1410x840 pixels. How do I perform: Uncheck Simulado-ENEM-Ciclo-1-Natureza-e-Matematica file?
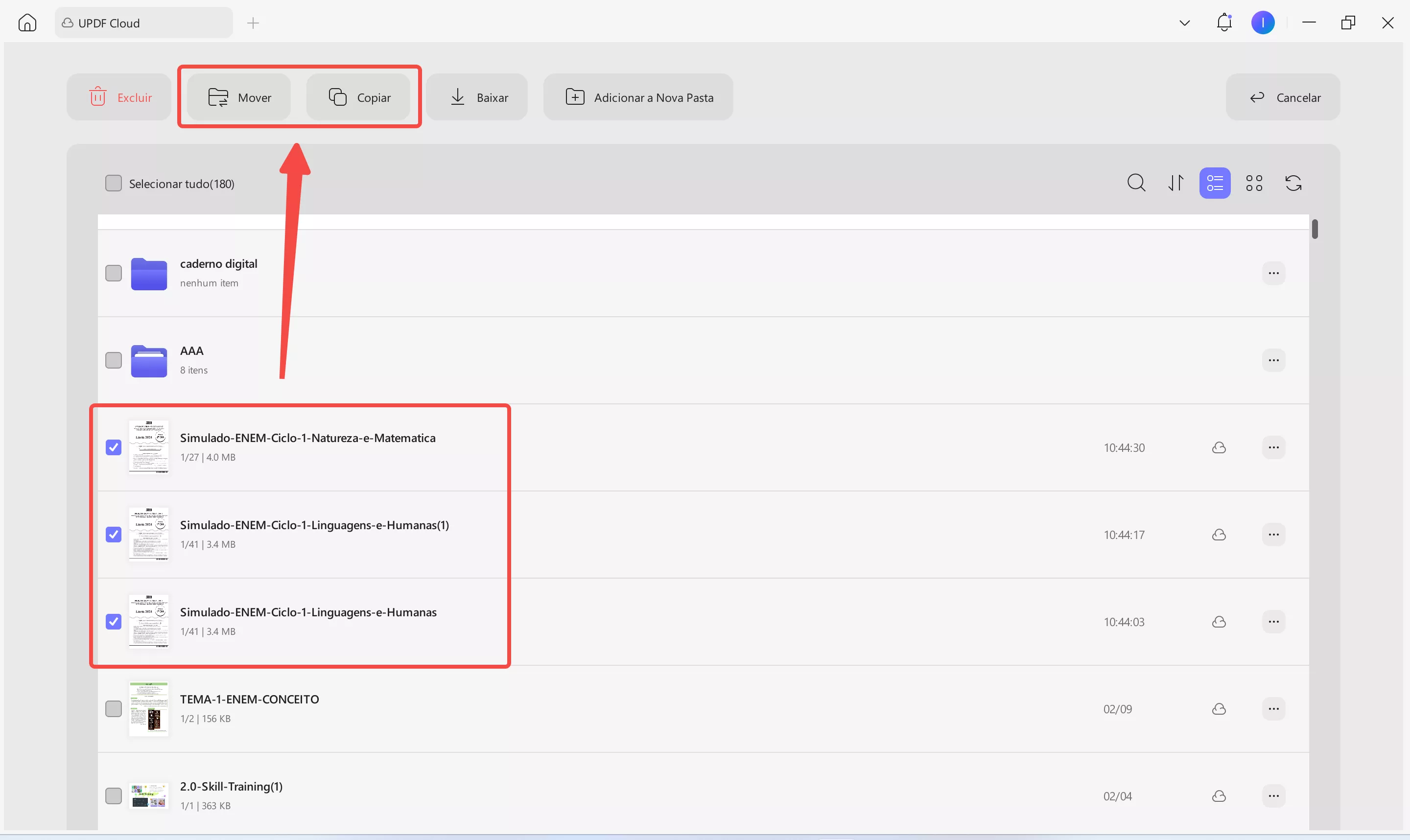click(x=114, y=447)
